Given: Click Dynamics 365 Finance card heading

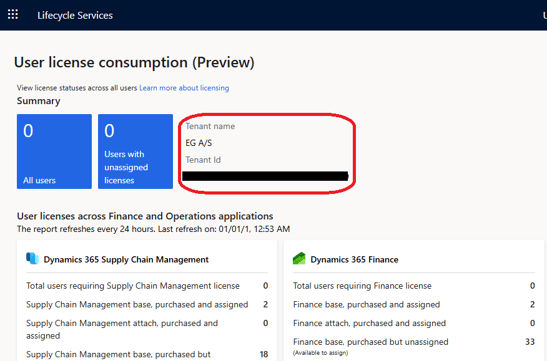Looking at the screenshot, I should coord(354,260).
